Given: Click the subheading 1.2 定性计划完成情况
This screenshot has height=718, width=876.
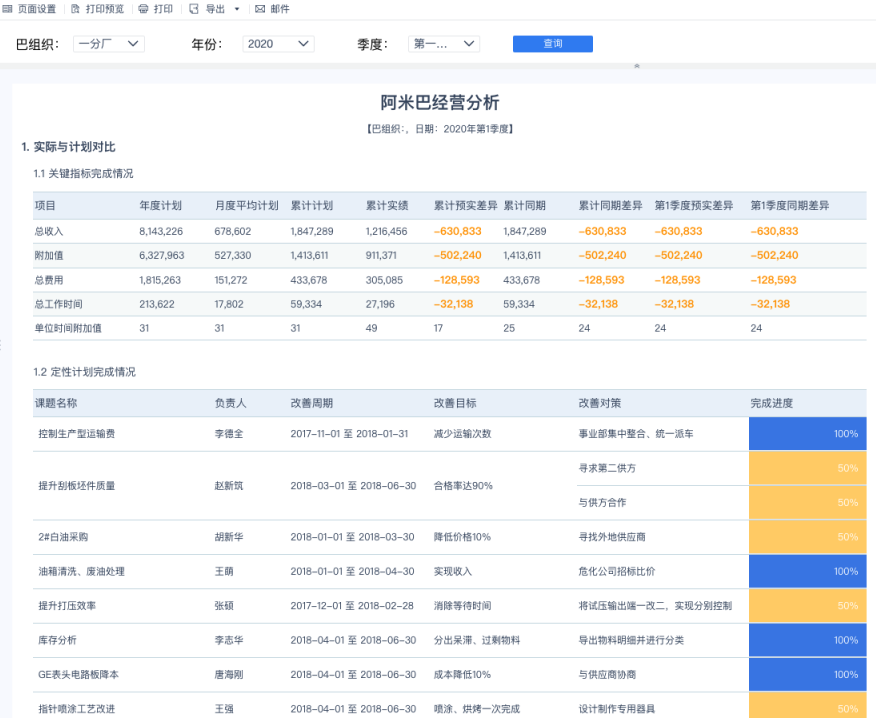Looking at the screenshot, I should [x=84, y=372].
